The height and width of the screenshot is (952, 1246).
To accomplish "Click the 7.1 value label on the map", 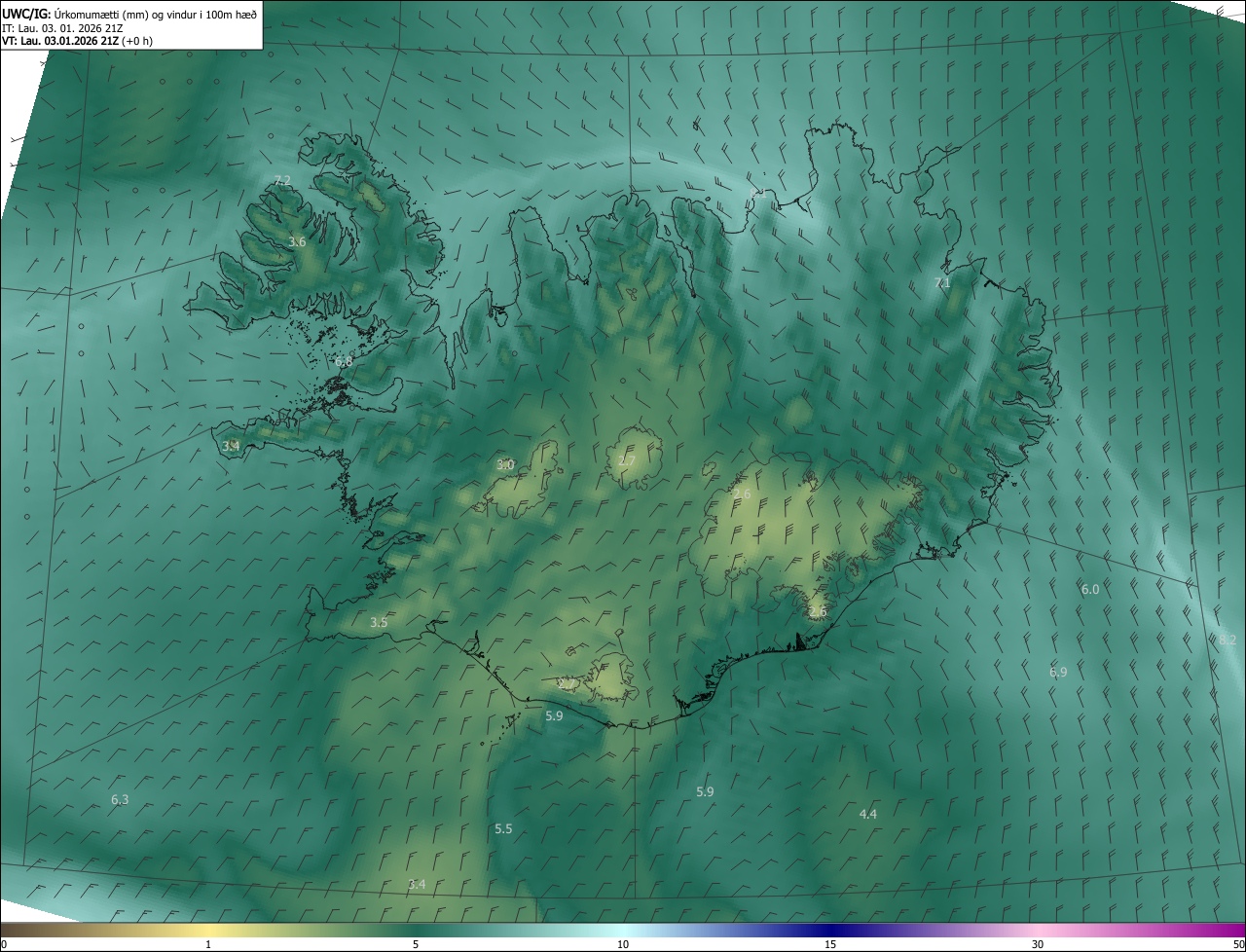I will click(941, 282).
